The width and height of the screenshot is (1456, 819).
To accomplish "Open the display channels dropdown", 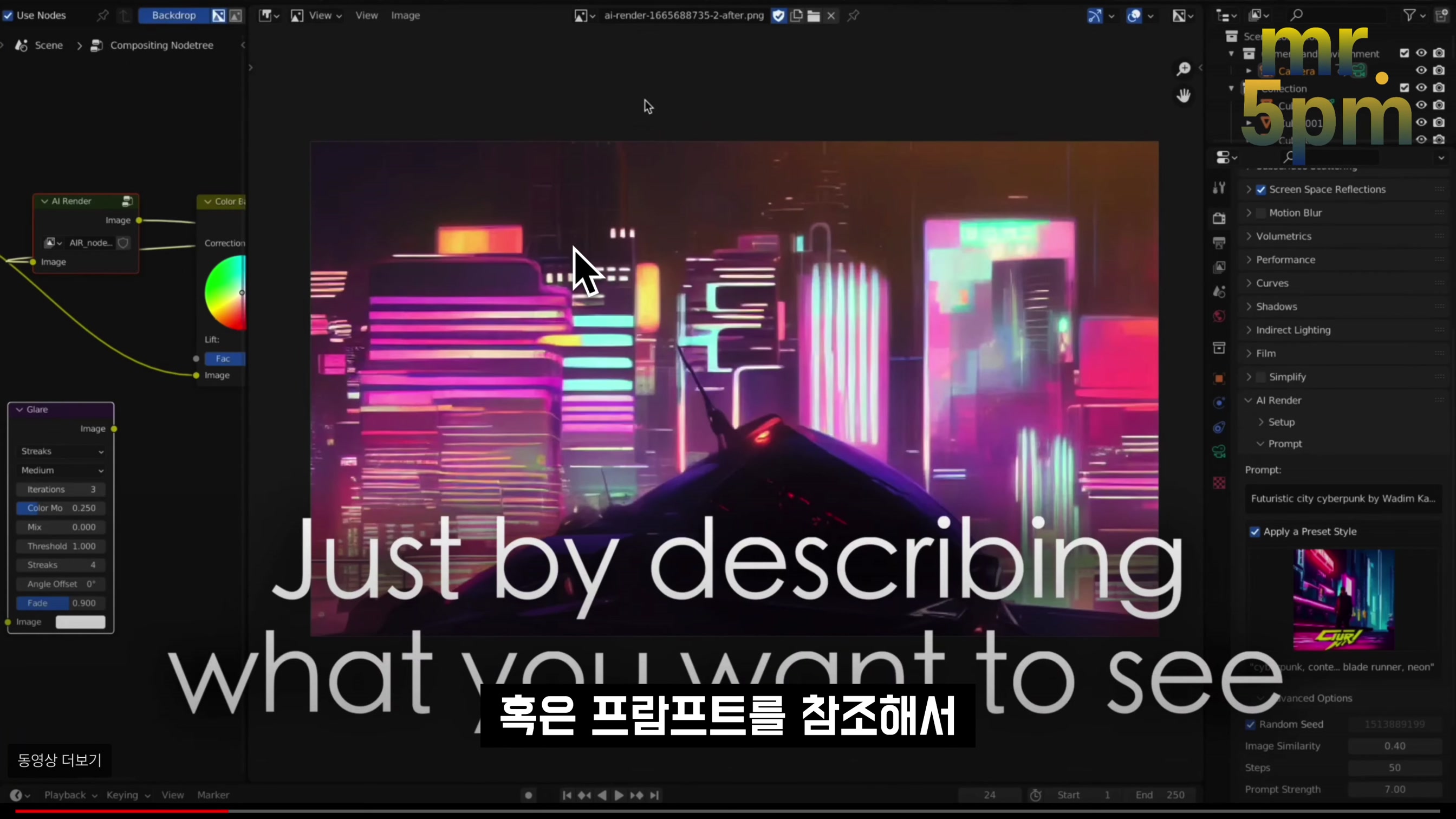I will (1182, 16).
